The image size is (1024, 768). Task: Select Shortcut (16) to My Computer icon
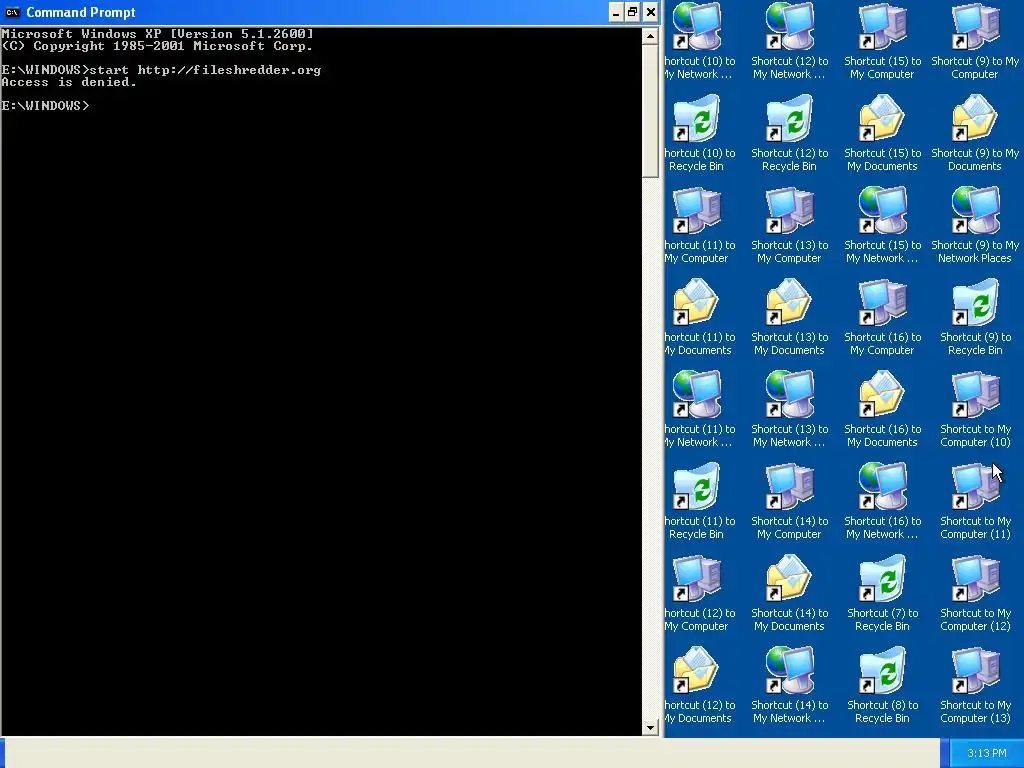tap(882, 302)
